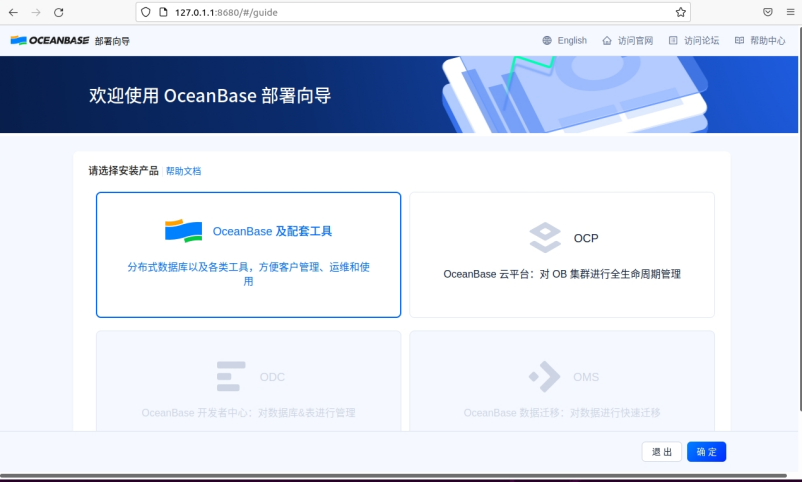Click the page info icon in address bar

[x=163, y=12]
